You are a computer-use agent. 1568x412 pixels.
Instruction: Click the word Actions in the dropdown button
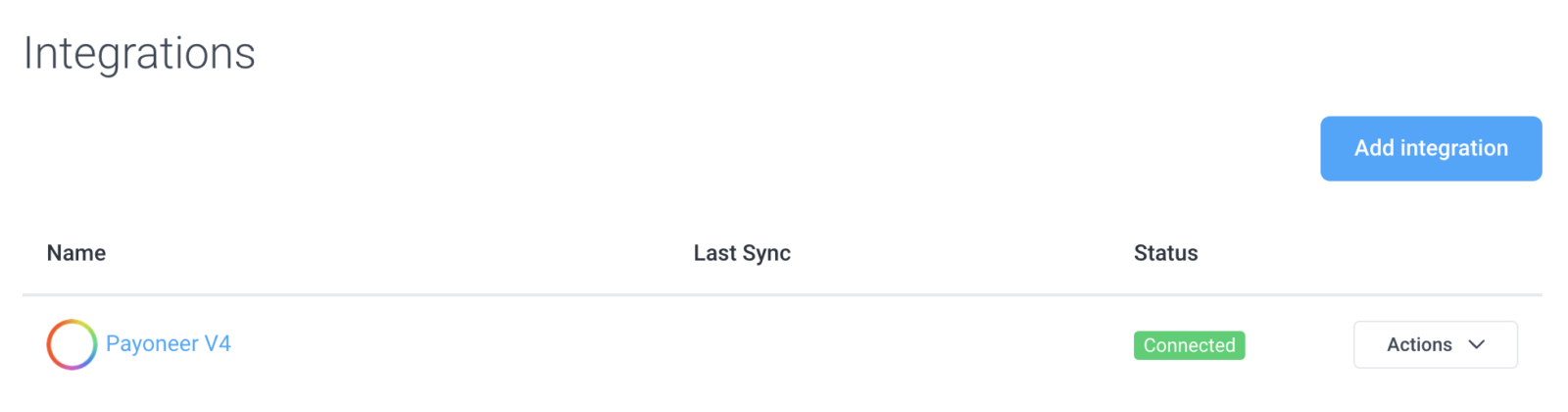pyautogui.click(x=1419, y=344)
